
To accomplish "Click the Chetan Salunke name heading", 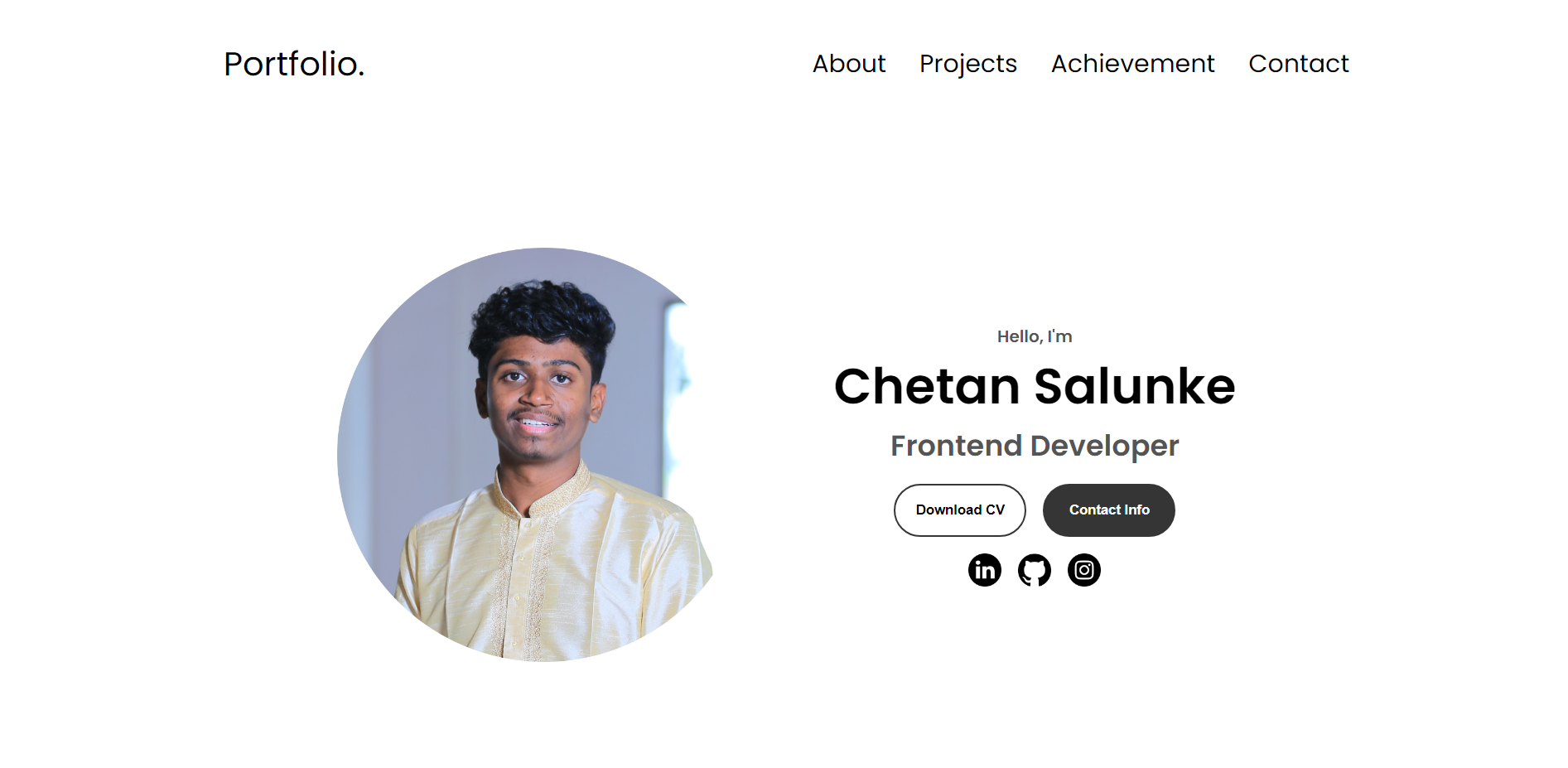I will click(x=1035, y=386).
